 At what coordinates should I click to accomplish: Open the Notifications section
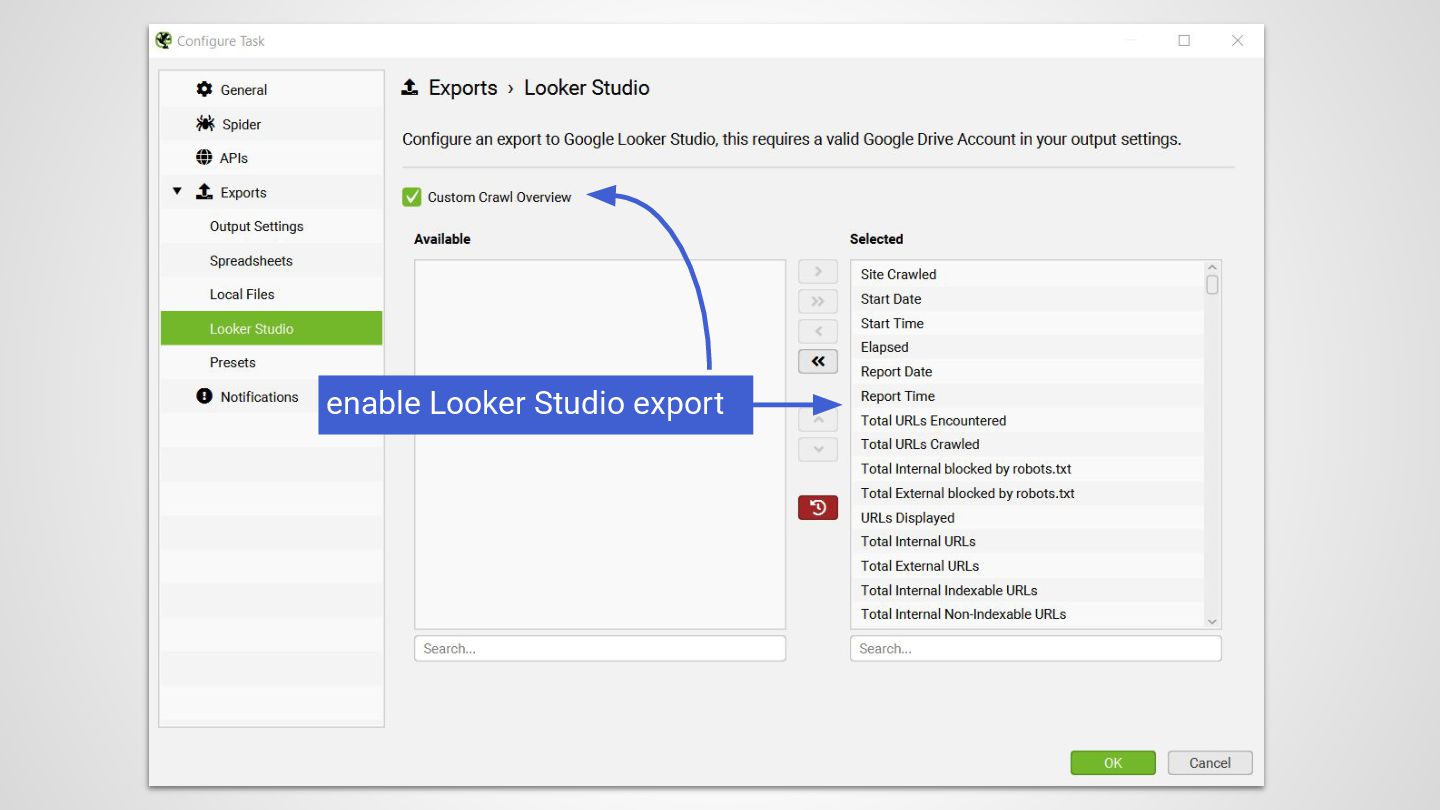272,396
